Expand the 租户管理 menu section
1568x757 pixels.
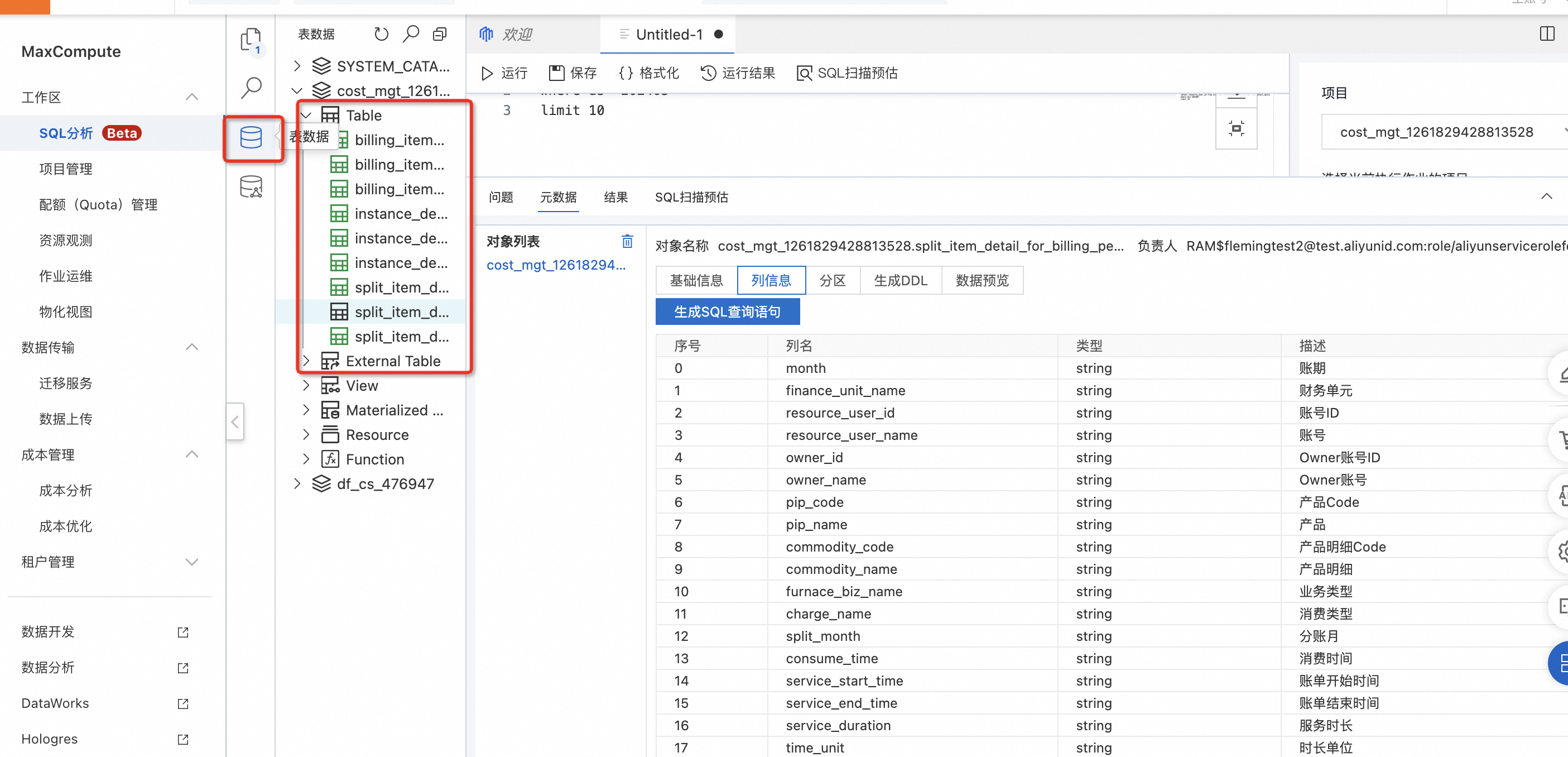[x=191, y=562]
